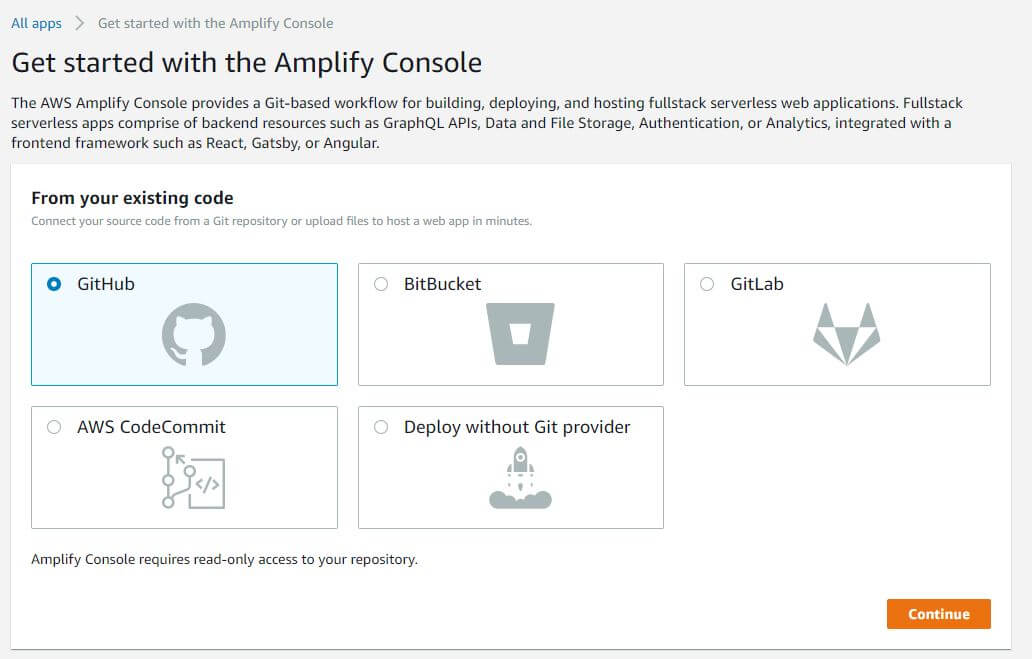Select the Deploy without Git provider radio button
Screen dimensions: 1032x659
(x=381, y=427)
